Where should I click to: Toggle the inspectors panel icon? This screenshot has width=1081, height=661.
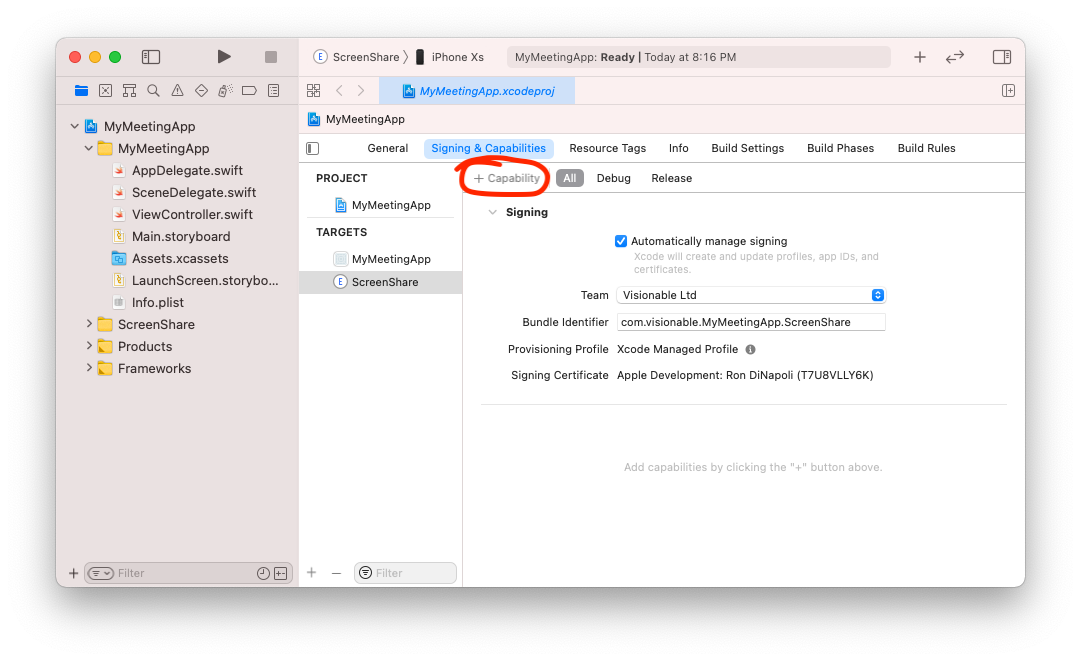pyautogui.click(x=1002, y=57)
